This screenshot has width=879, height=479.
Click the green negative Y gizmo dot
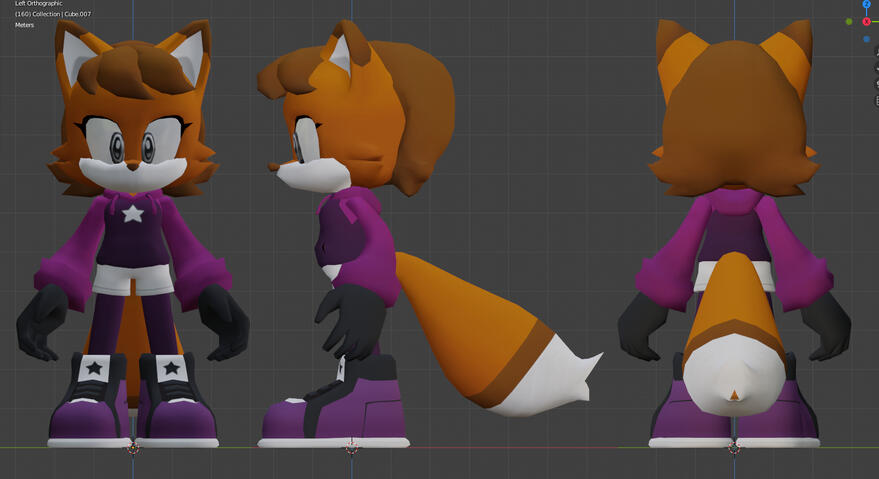[849, 21]
